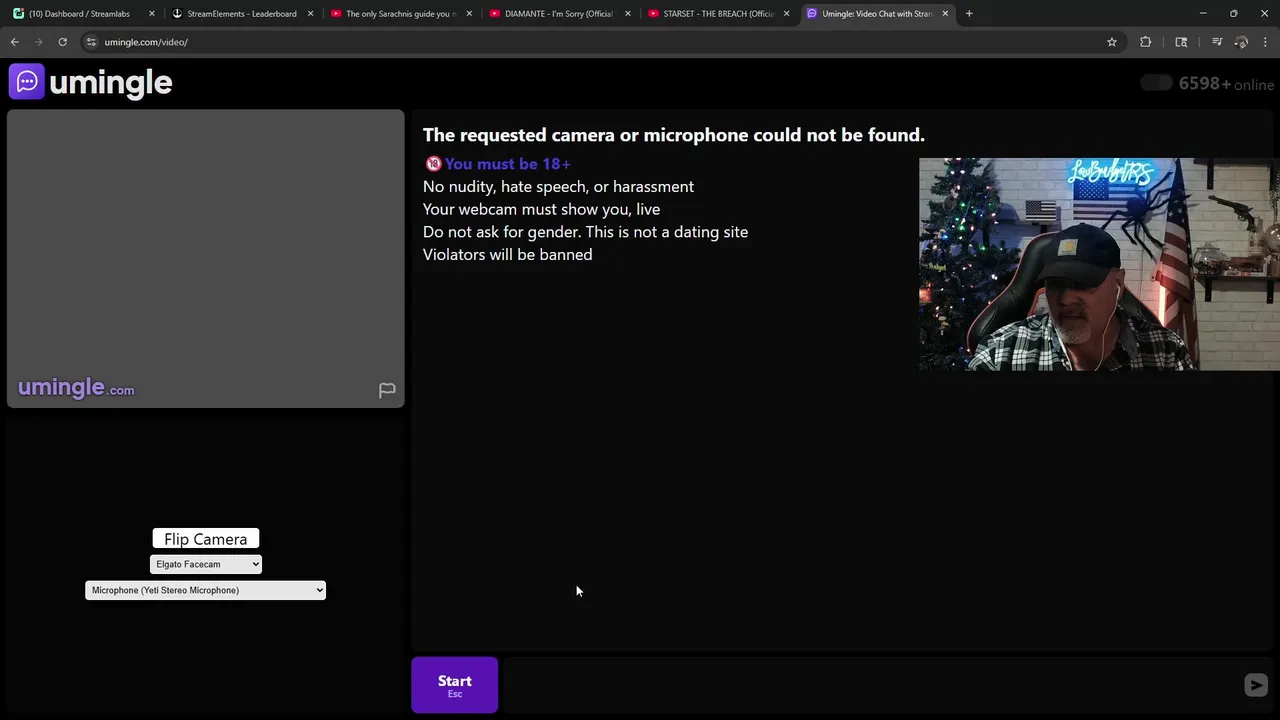The image size is (1280, 720).
Task: Close the DIAMANTE - I'm Sorry tab
Action: click(x=628, y=14)
